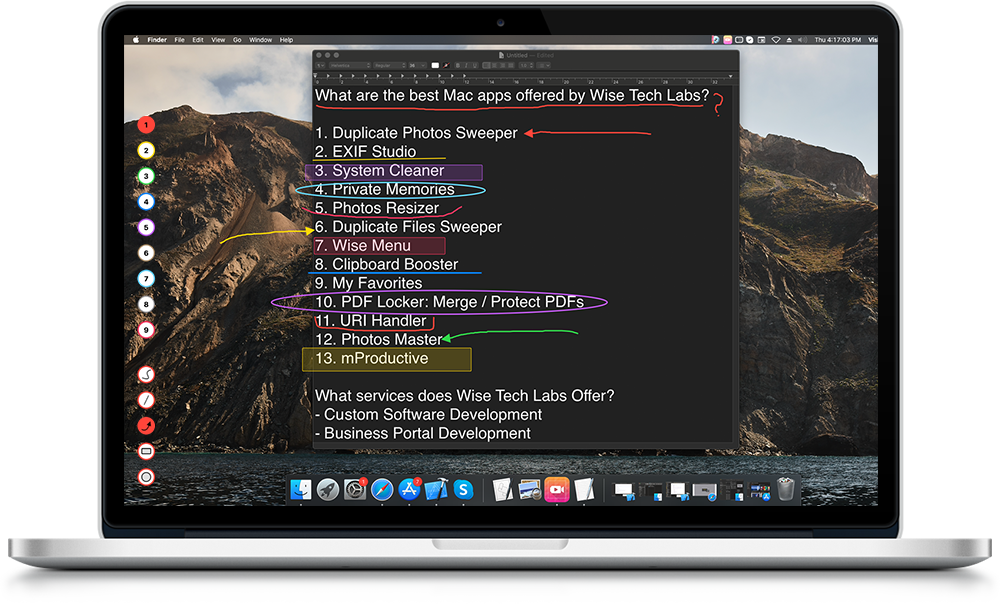Open the text background color well

pyautogui.click(x=446, y=65)
